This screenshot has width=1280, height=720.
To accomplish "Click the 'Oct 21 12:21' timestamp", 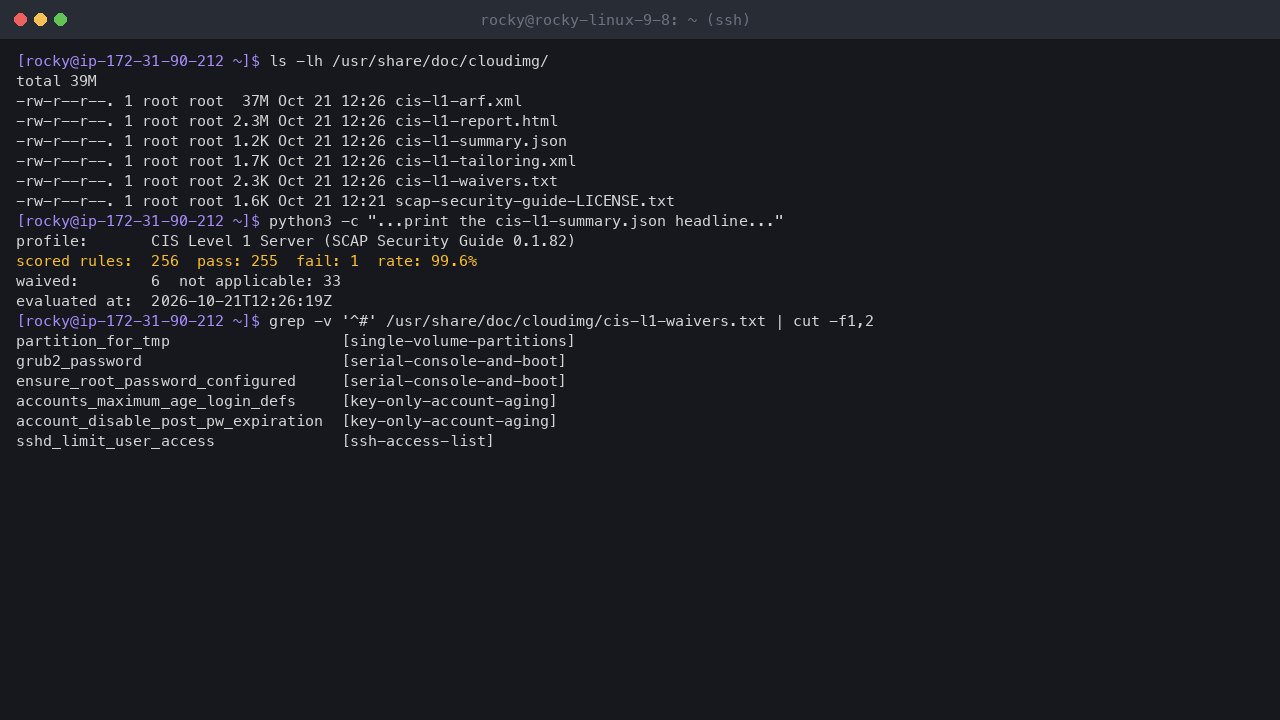I will point(332,201).
